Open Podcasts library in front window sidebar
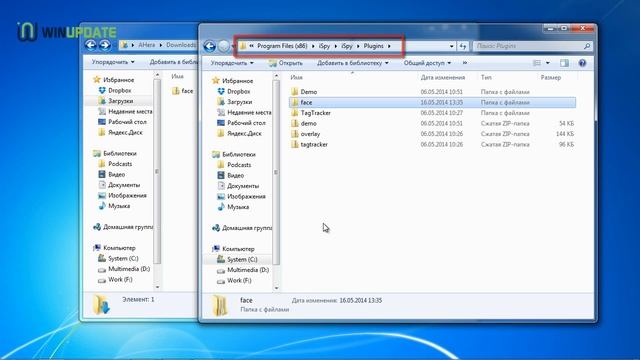The width and height of the screenshot is (640, 360). point(239,165)
